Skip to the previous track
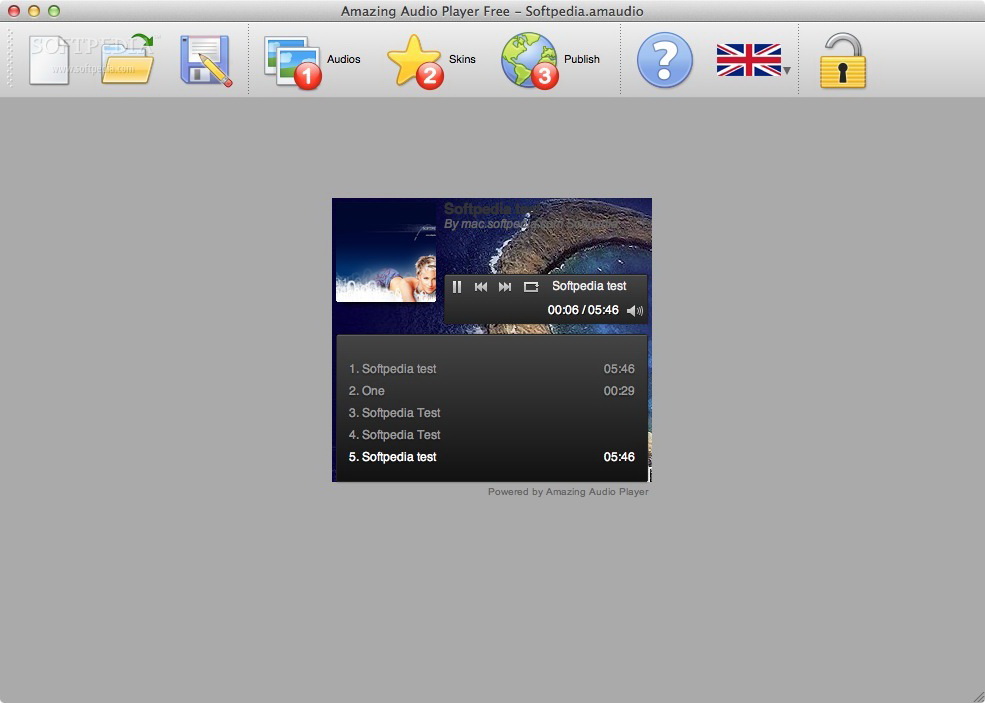Viewport: 985px width, 703px height. click(481, 287)
